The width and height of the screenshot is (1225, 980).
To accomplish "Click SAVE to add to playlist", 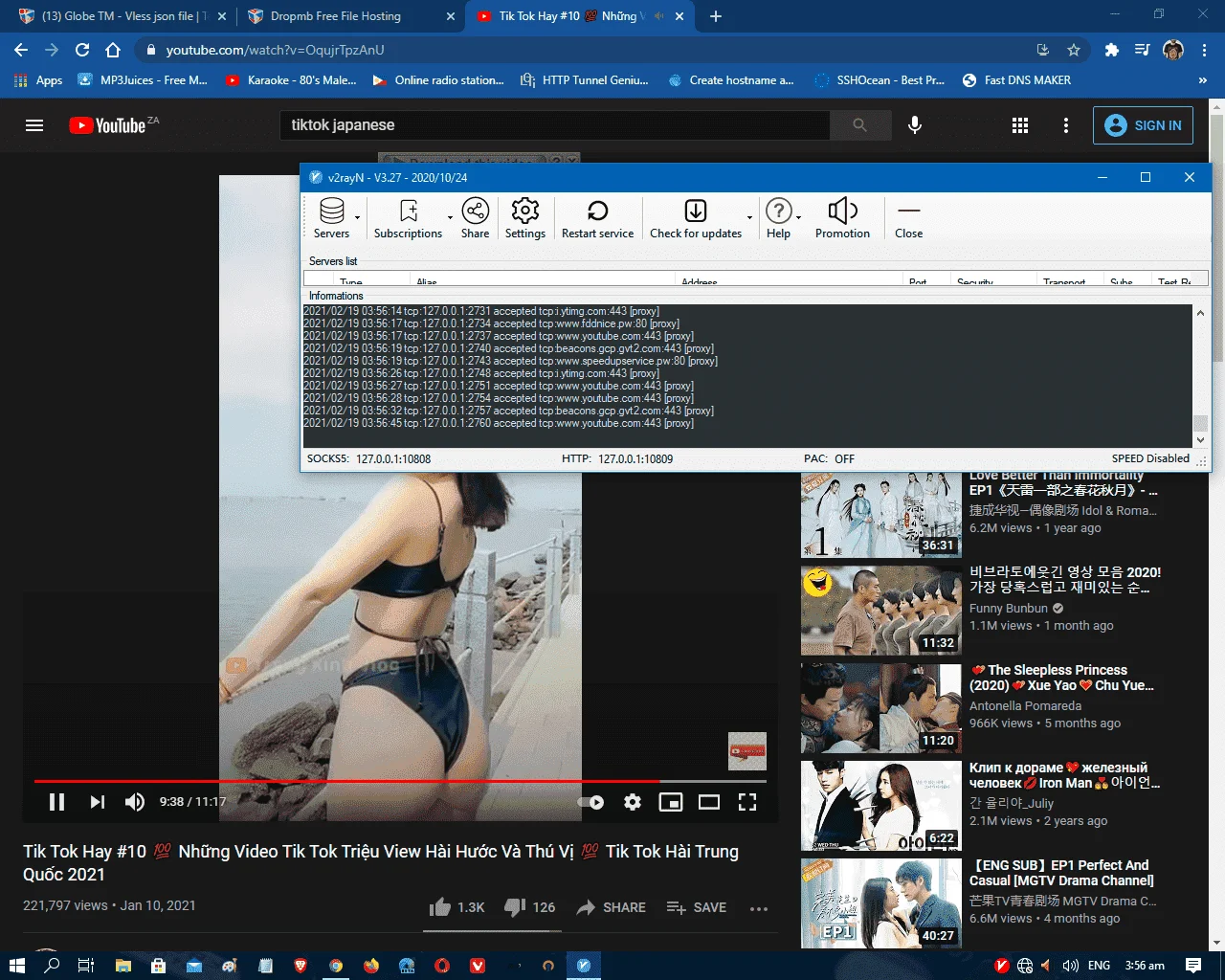I will (696, 907).
